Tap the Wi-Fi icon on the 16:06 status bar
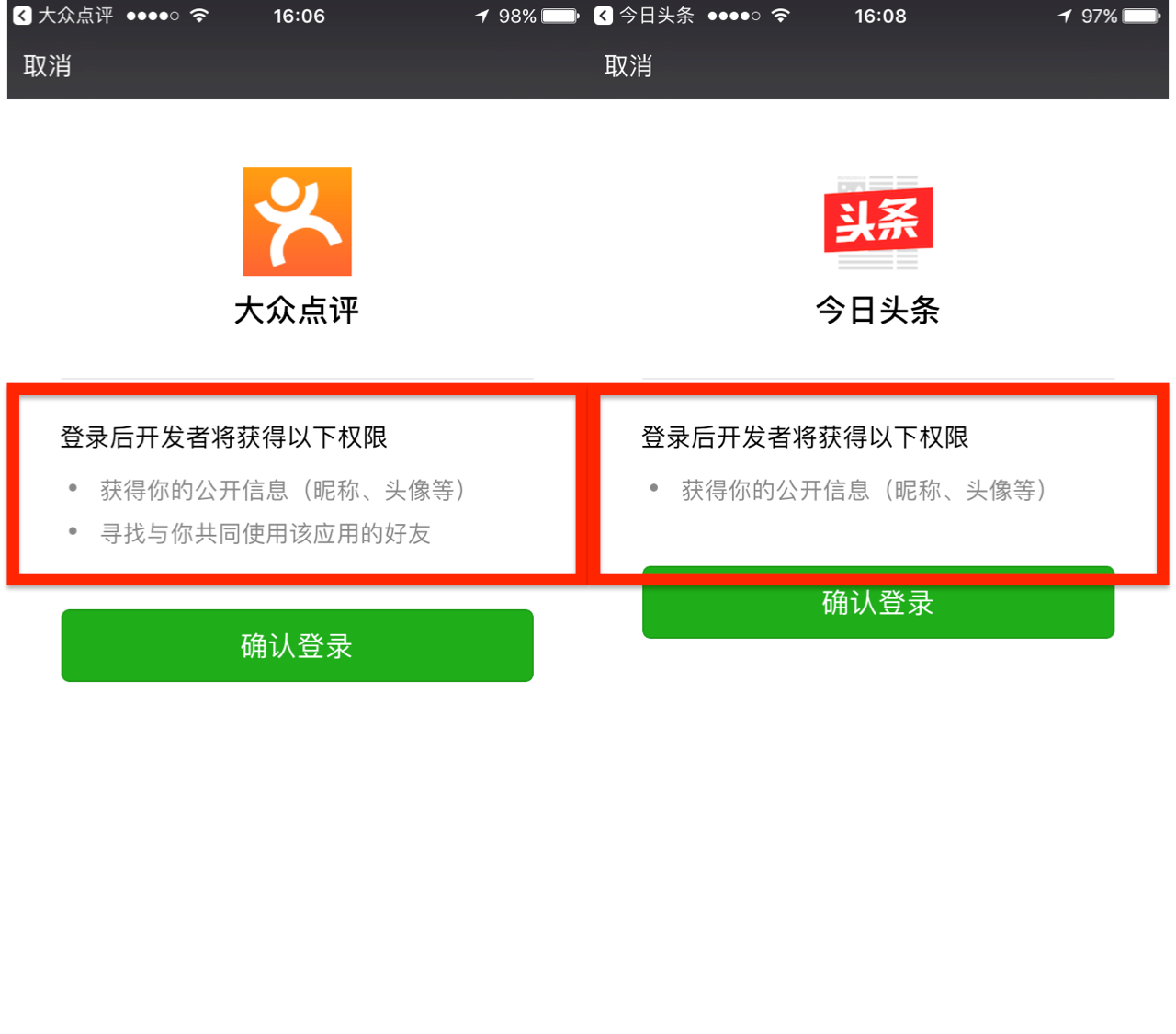 point(199,16)
